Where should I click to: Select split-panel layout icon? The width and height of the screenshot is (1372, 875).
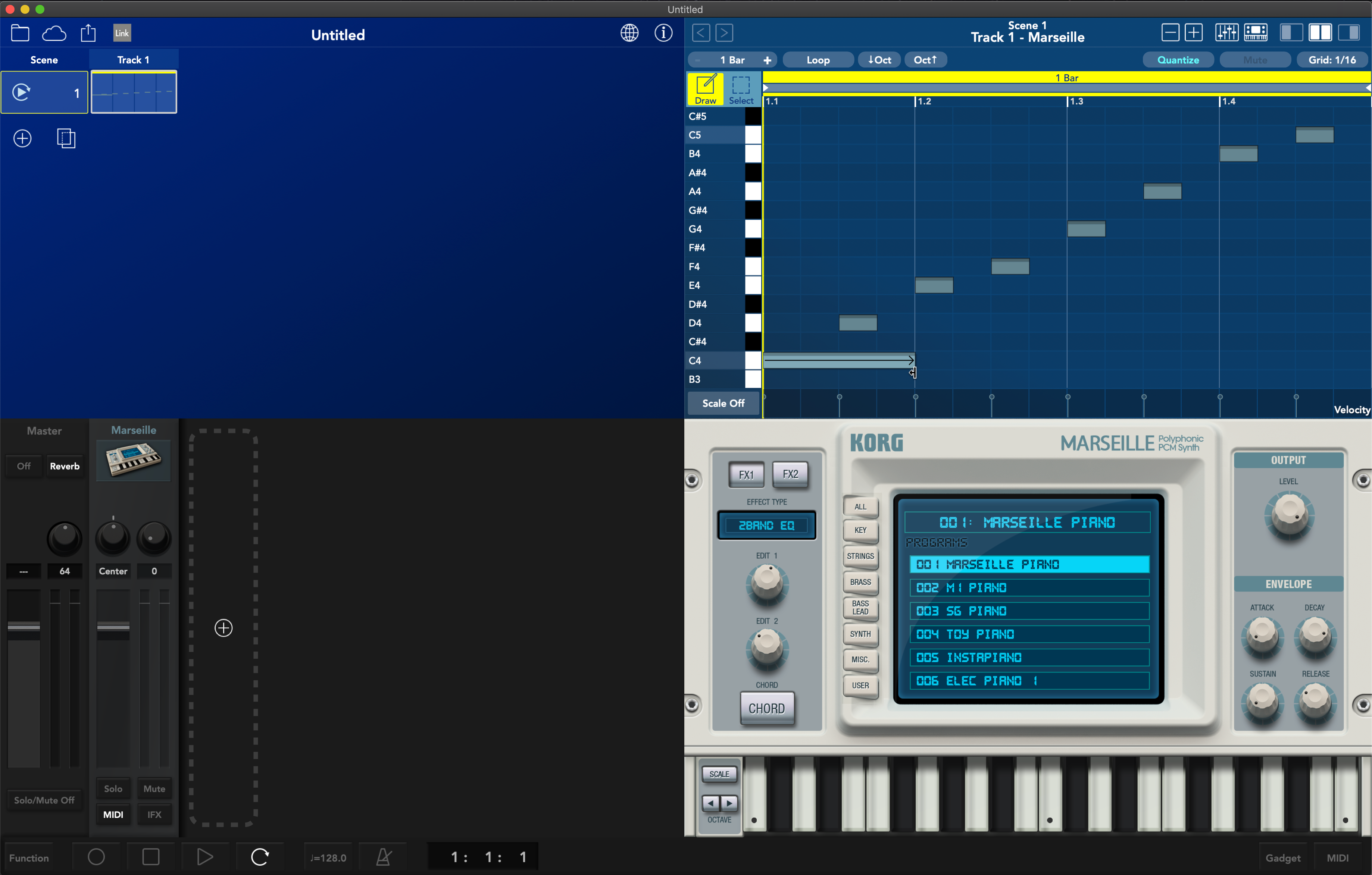[x=1320, y=32]
